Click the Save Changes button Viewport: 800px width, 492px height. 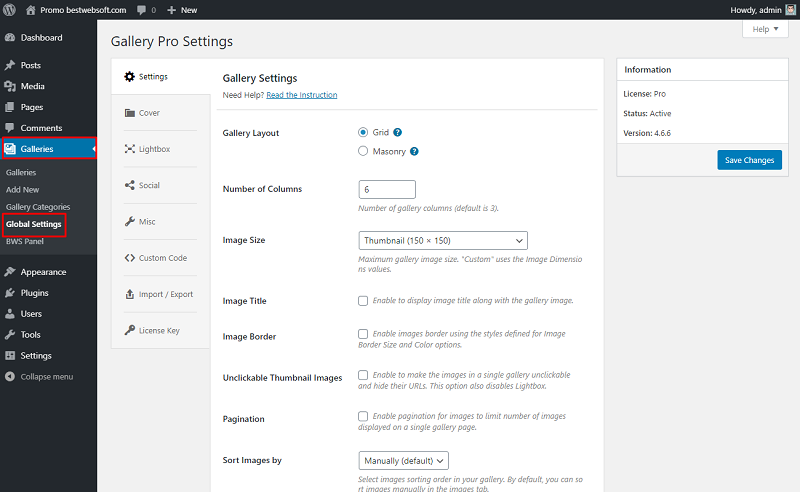tap(749, 160)
